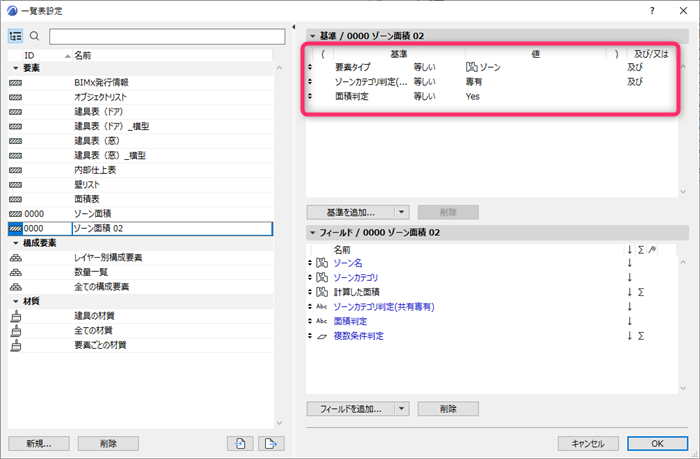This screenshot has width=700, height=459.
Task: Click the OK button
Action: pyautogui.click(x=657, y=443)
